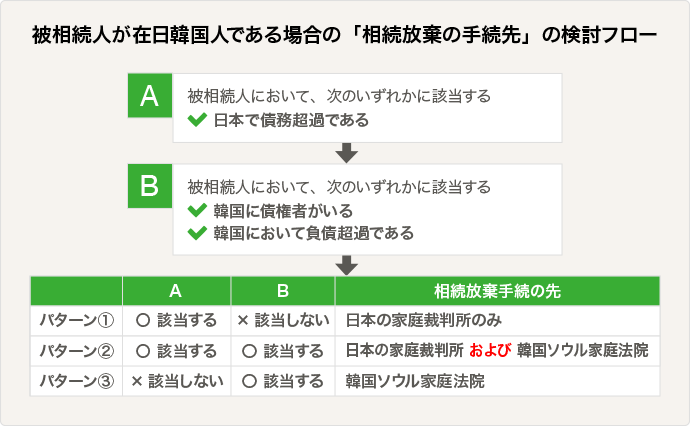Click the arrow between box A and B
The width and height of the screenshot is (690, 426).
(346, 153)
